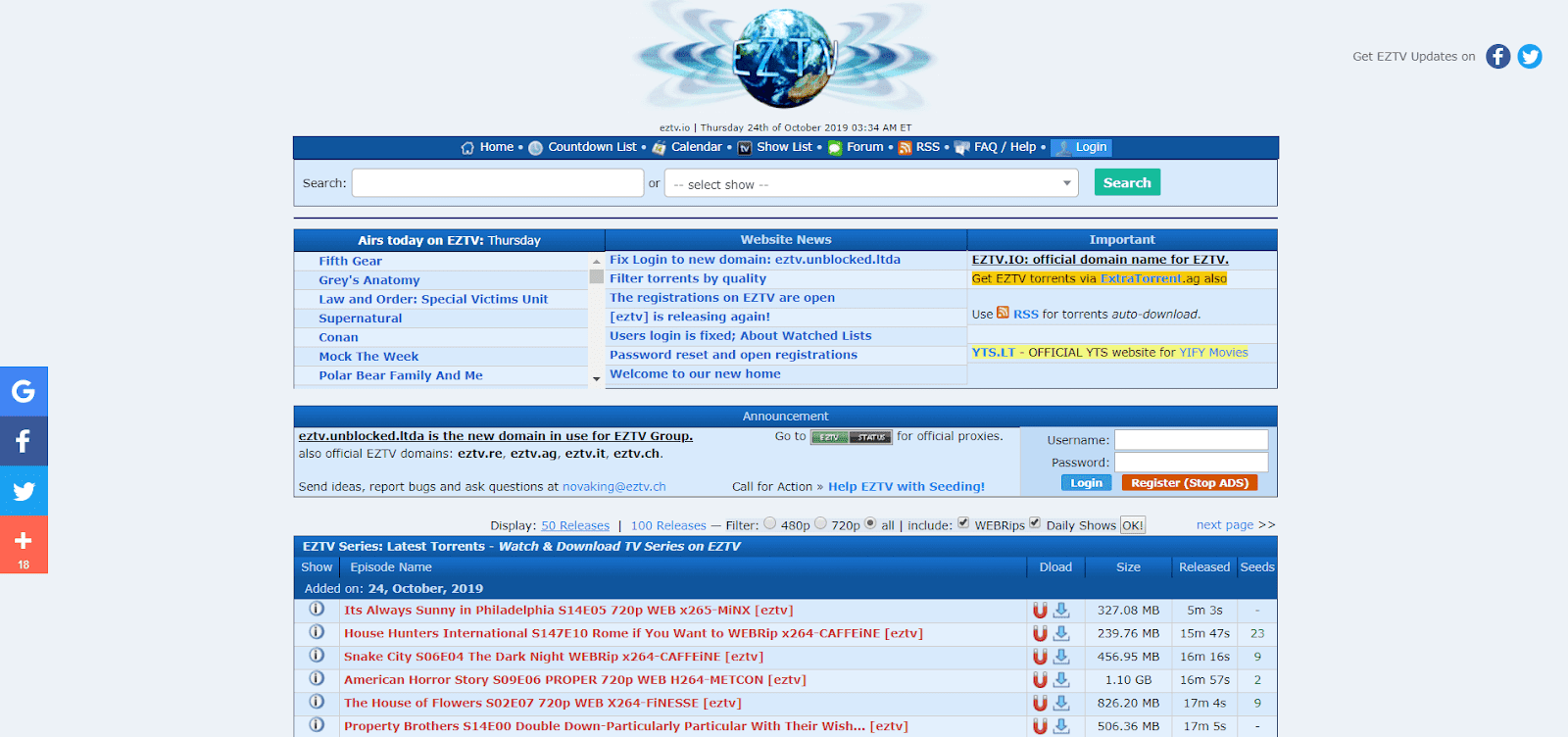Open the EZTV Facebook page icon
The image size is (1568, 737).
1497,57
